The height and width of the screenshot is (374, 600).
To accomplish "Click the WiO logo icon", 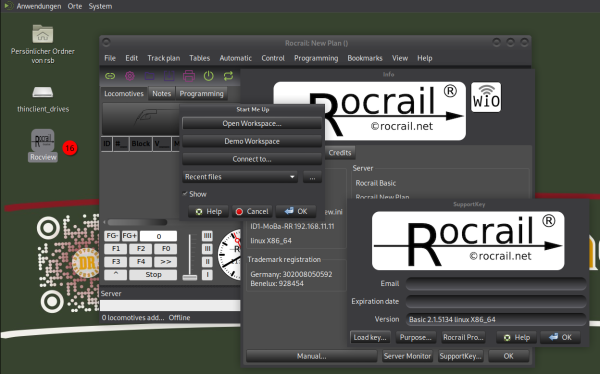I will pyautogui.click(x=486, y=97).
